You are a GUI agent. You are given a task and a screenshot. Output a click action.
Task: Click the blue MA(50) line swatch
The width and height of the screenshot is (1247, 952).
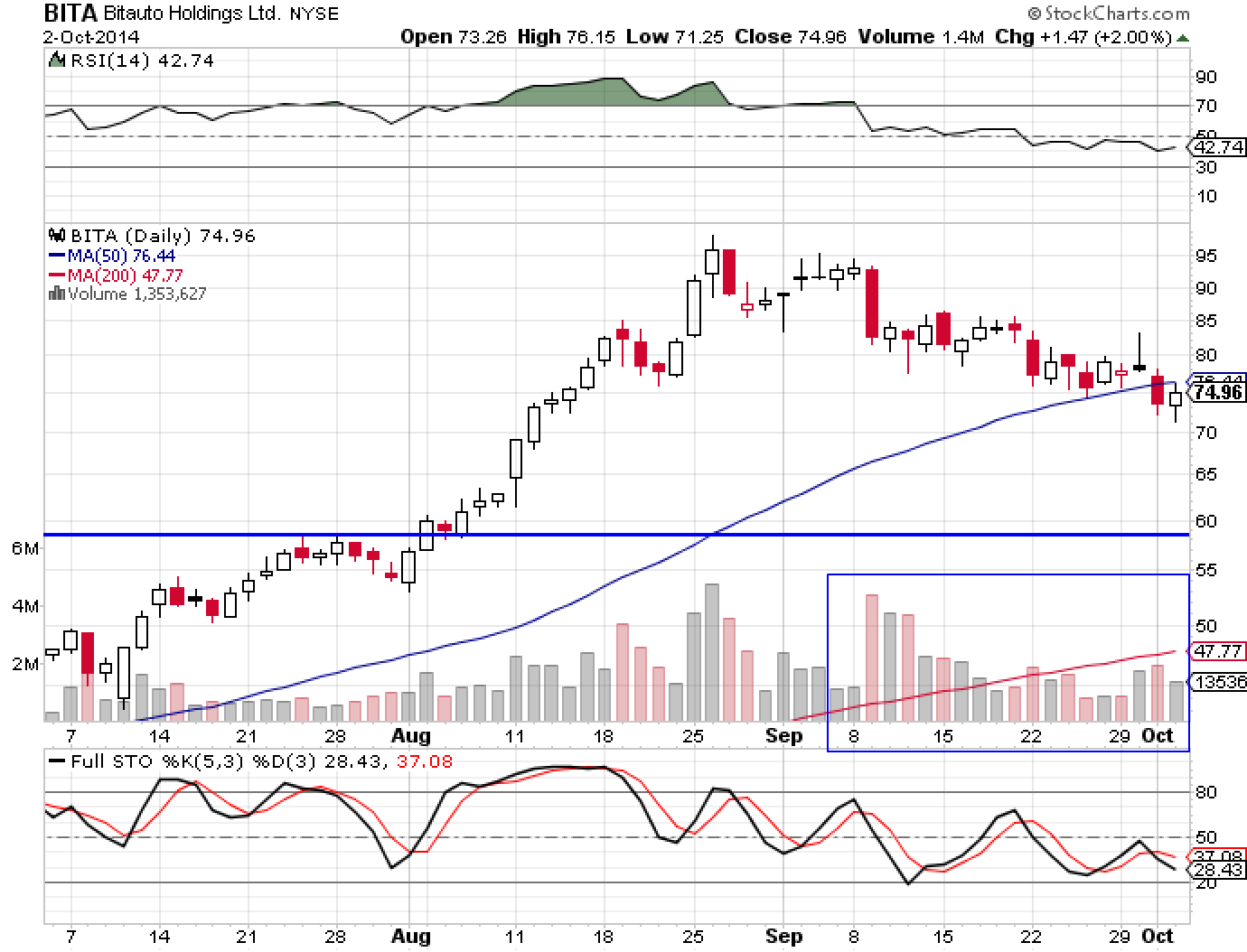(x=56, y=257)
